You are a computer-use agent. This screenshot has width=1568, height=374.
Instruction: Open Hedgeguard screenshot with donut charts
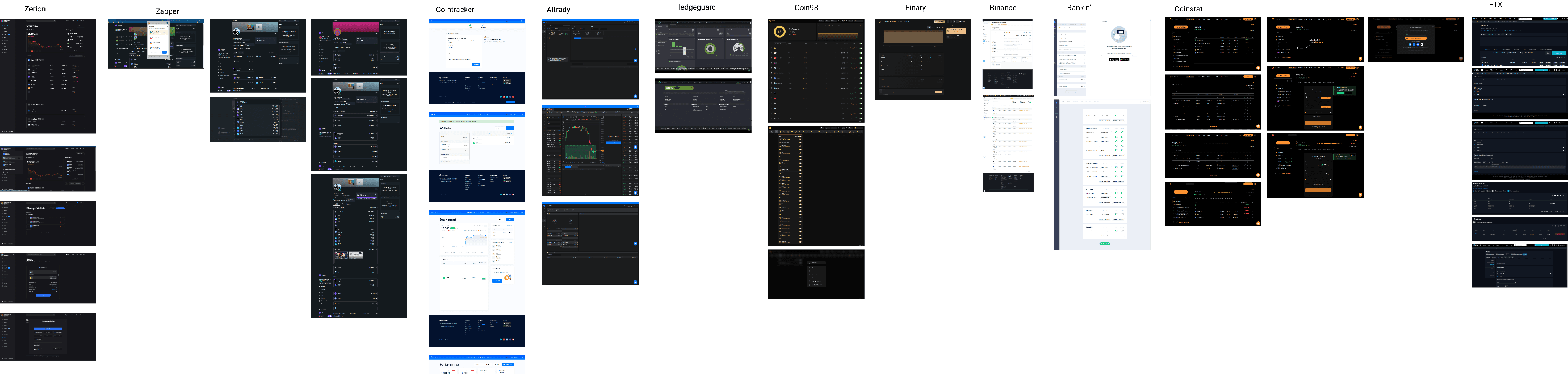(704, 46)
